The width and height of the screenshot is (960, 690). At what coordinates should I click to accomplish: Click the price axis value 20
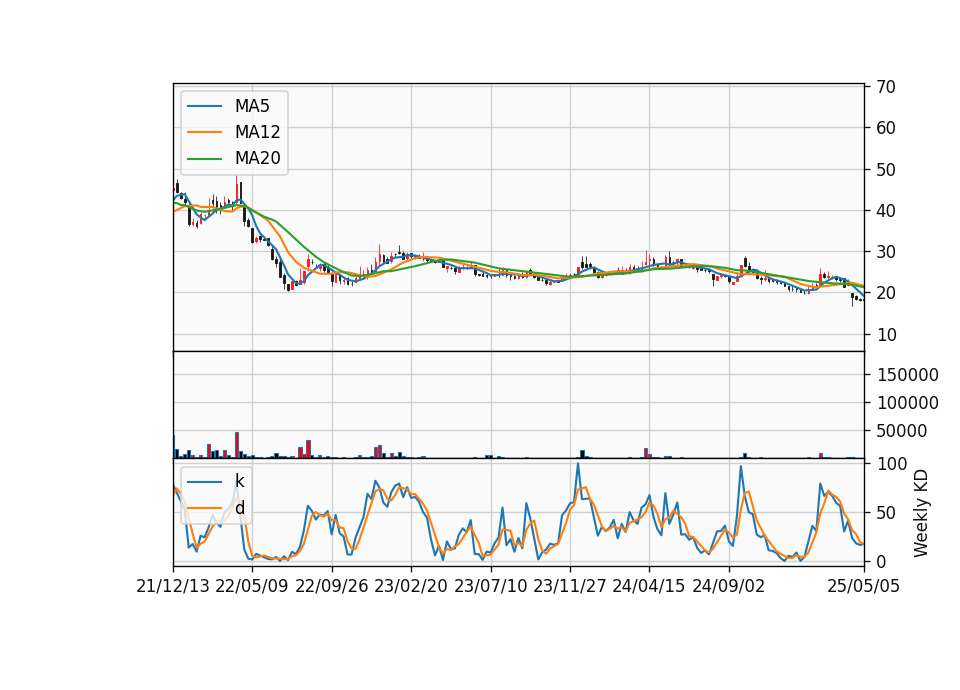coord(886,293)
